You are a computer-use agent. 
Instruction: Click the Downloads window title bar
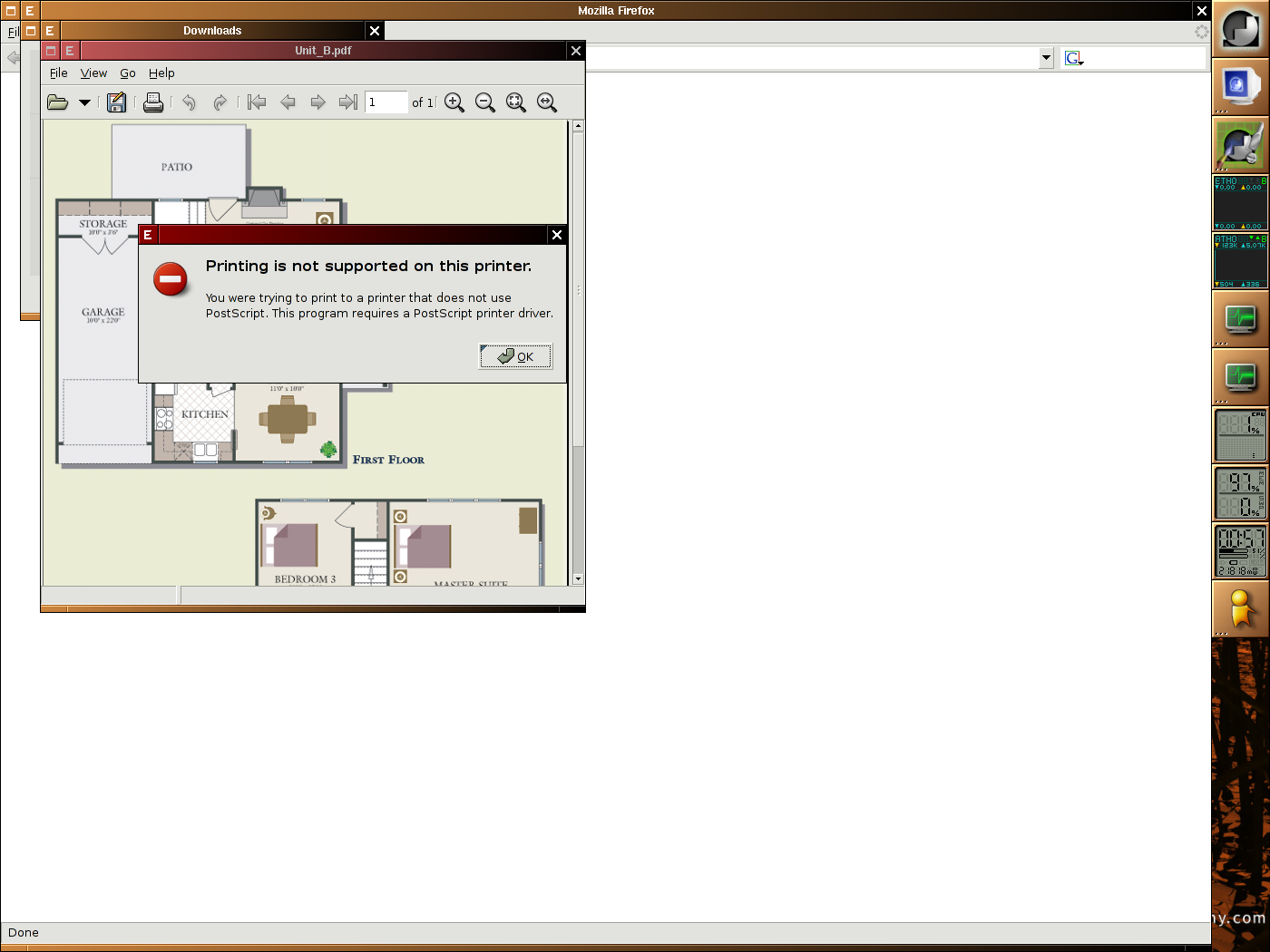coord(212,31)
